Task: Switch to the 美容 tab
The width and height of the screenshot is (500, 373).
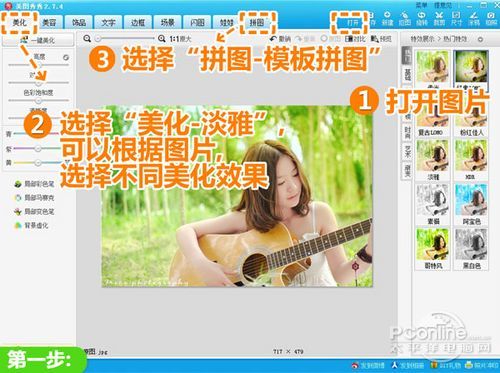Action: 49,23
